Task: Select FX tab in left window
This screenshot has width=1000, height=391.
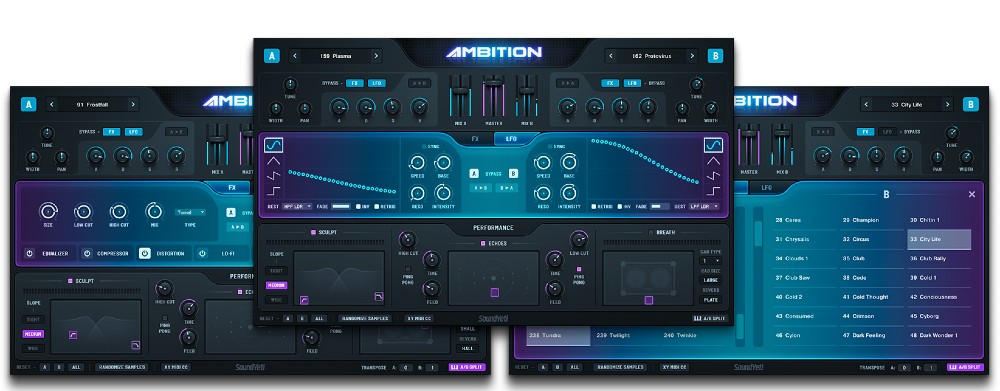Action: point(232,188)
